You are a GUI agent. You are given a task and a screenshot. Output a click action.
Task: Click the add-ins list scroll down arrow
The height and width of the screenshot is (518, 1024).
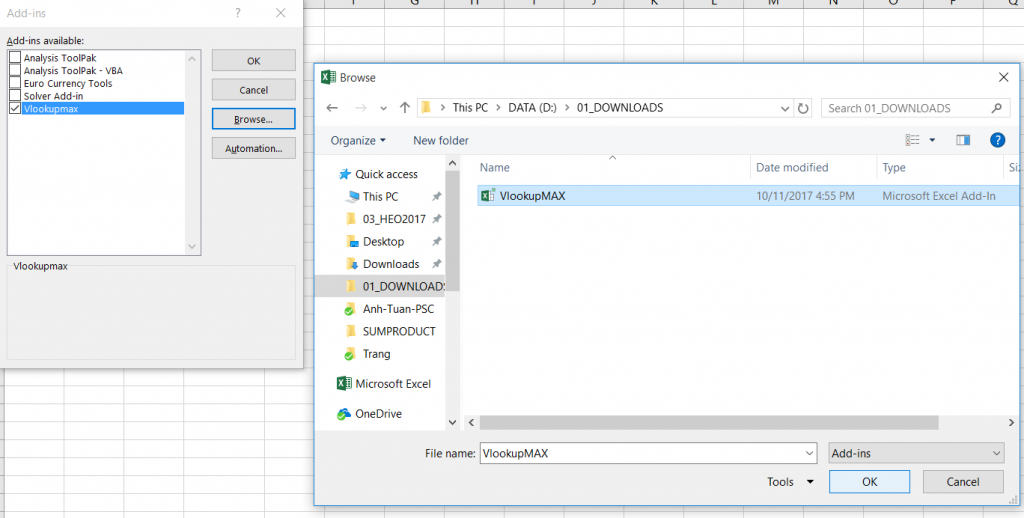[192, 246]
